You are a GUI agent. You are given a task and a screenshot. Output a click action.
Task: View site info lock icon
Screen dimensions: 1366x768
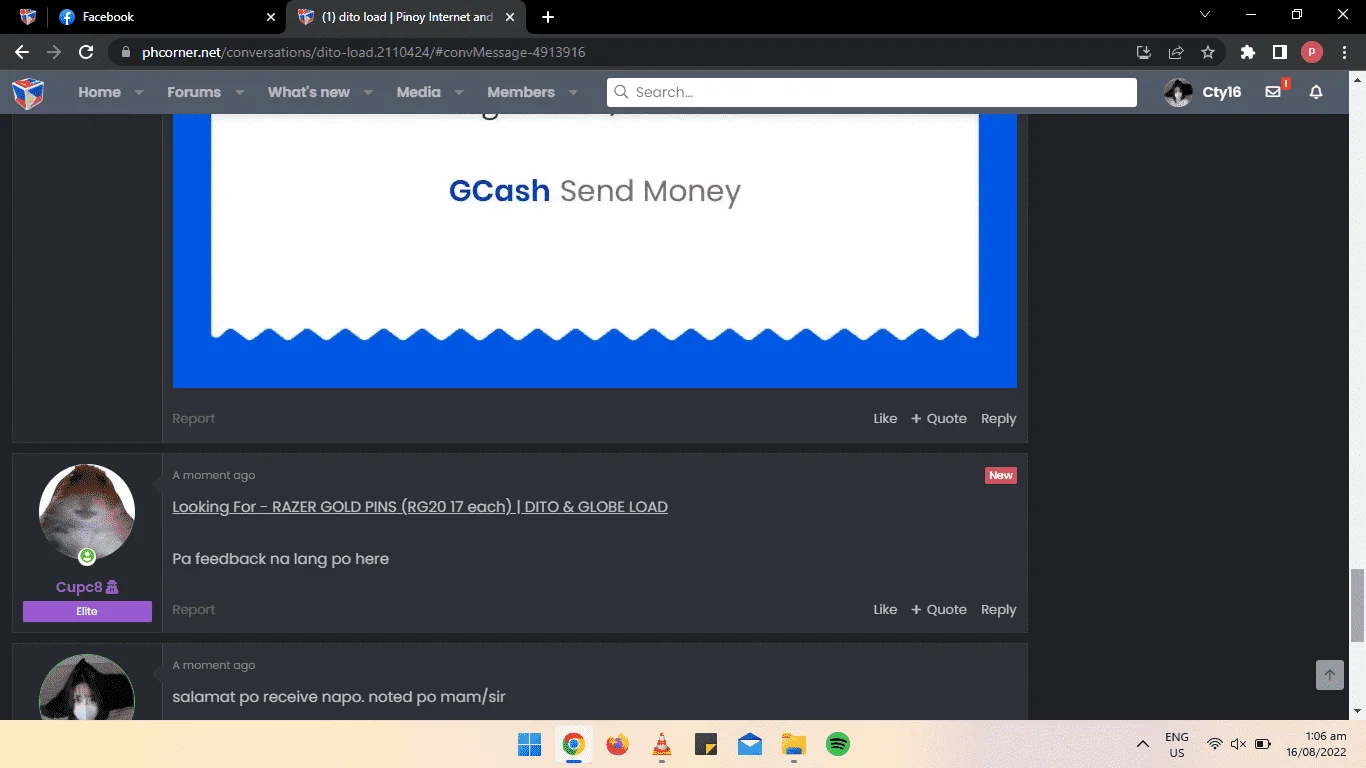(x=125, y=52)
